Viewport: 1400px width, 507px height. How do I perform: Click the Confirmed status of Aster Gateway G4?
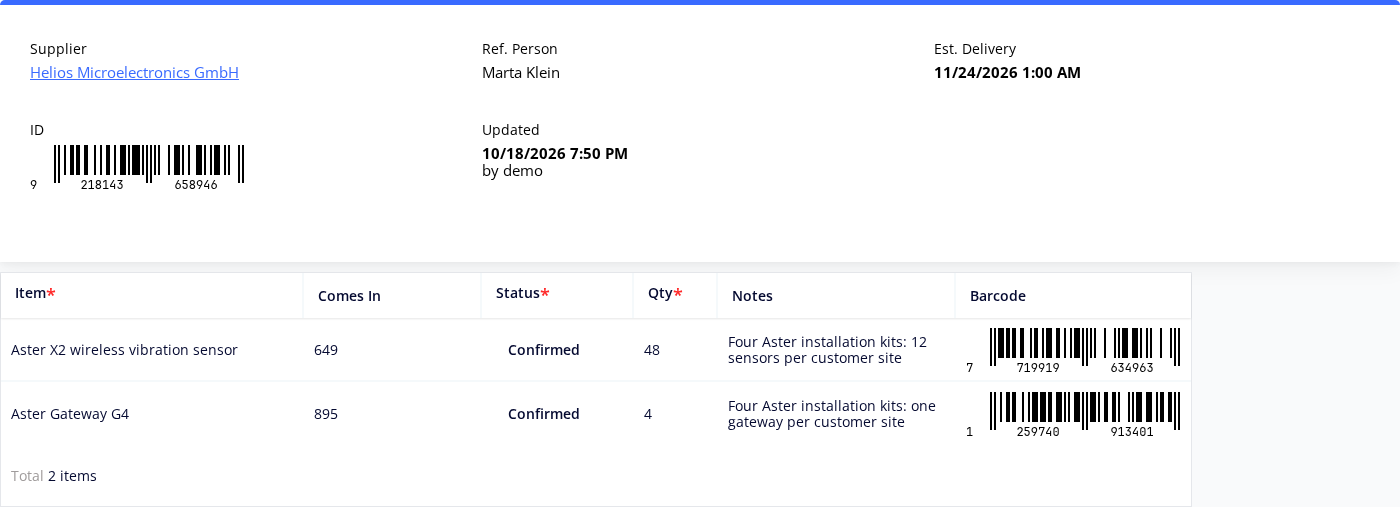pyautogui.click(x=544, y=414)
